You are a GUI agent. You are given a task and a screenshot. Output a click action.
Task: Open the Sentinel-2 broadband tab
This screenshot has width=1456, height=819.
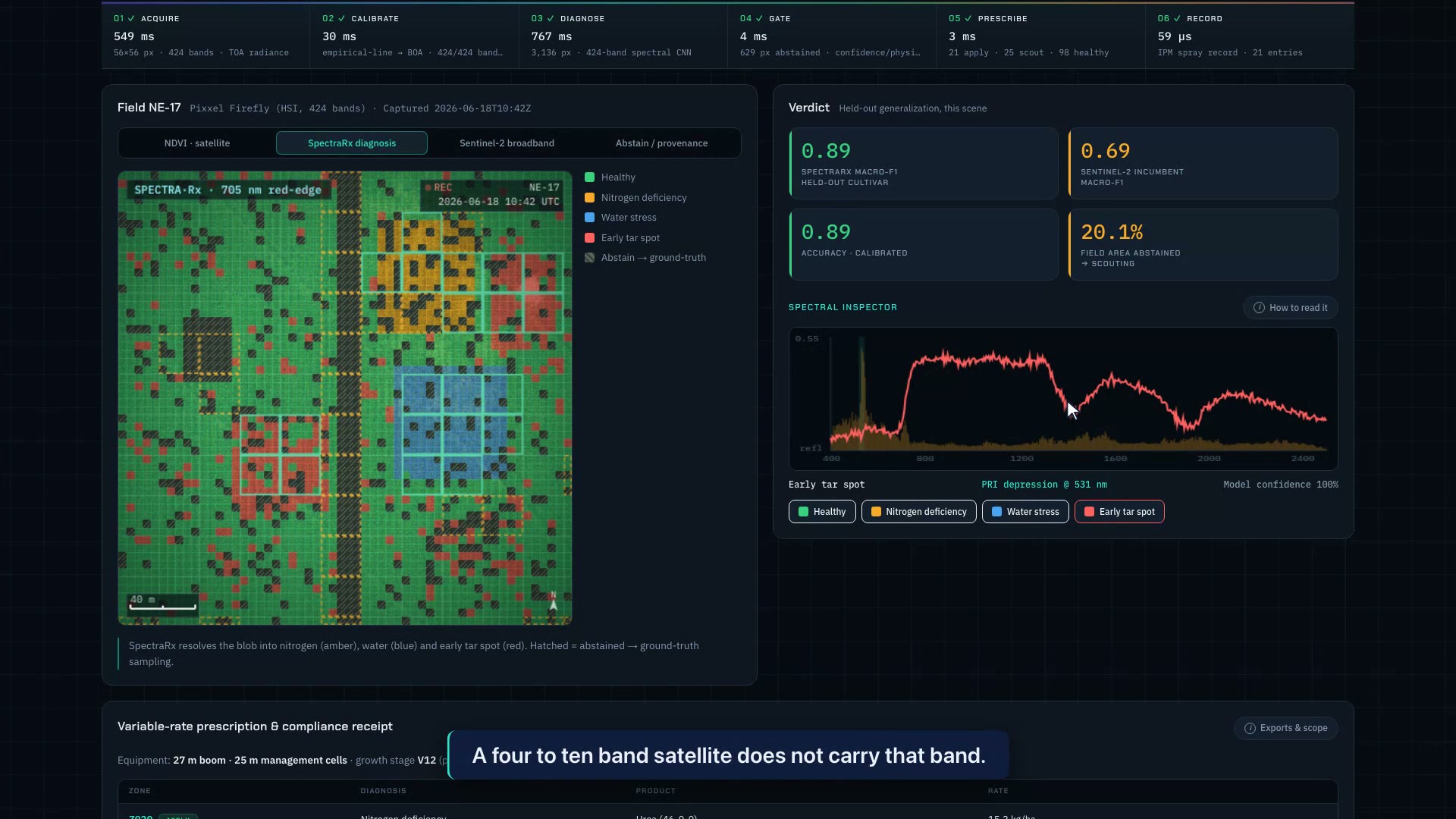[507, 143]
